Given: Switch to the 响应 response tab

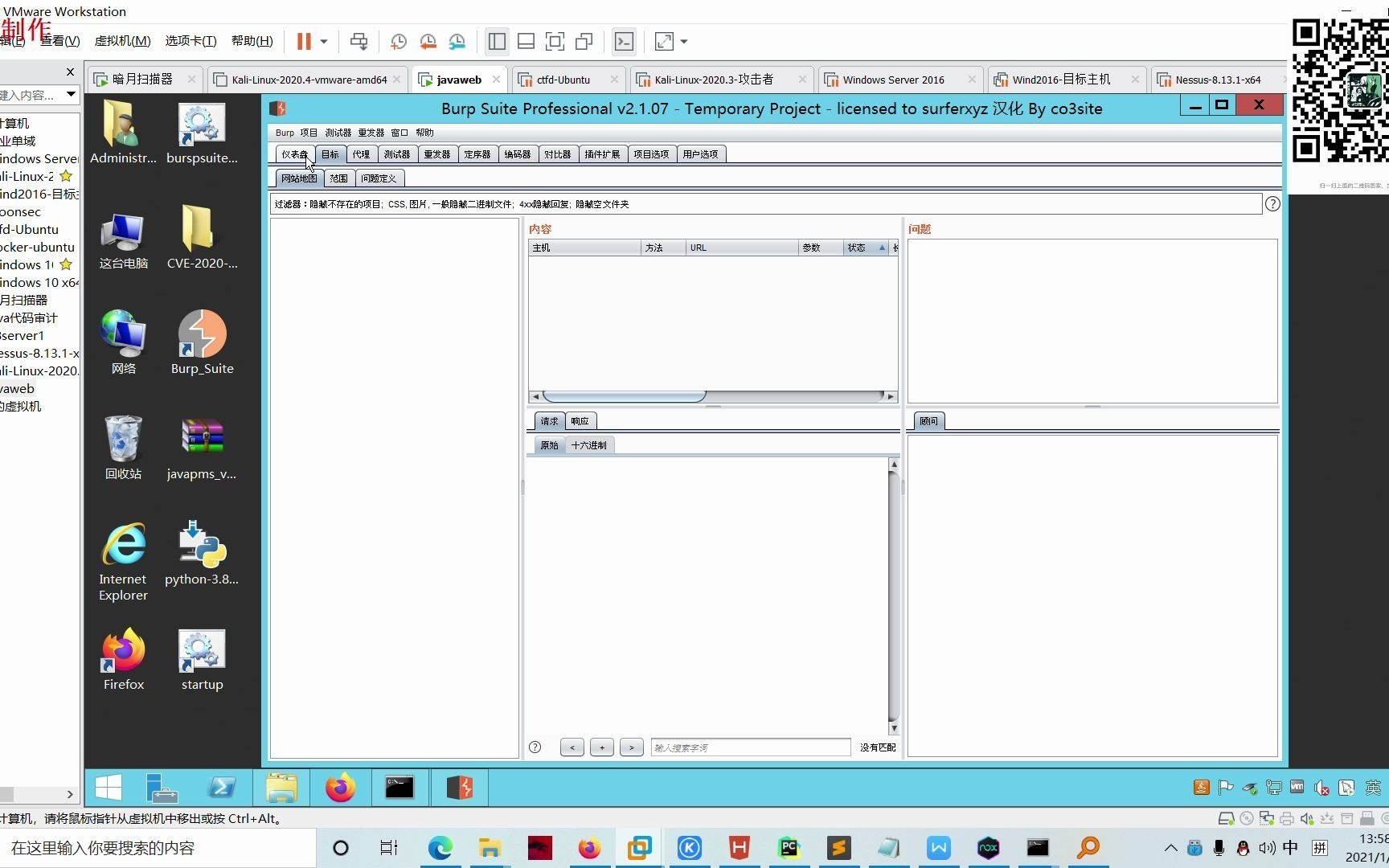Looking at the screenshot, I should [580, 421].
